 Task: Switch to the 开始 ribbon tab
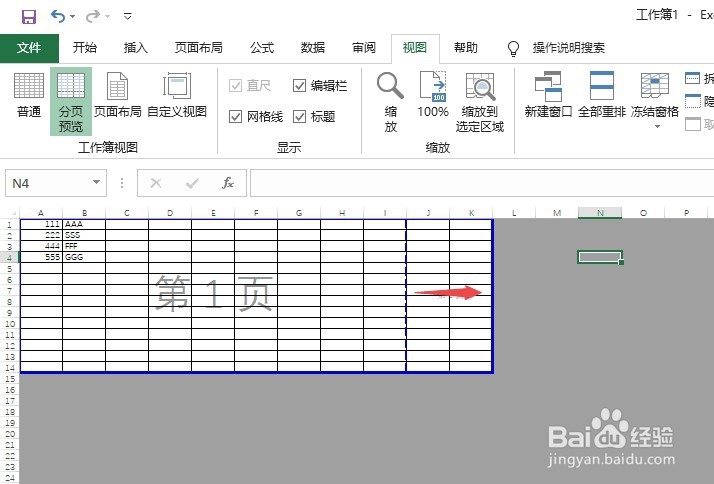point(85,47)
